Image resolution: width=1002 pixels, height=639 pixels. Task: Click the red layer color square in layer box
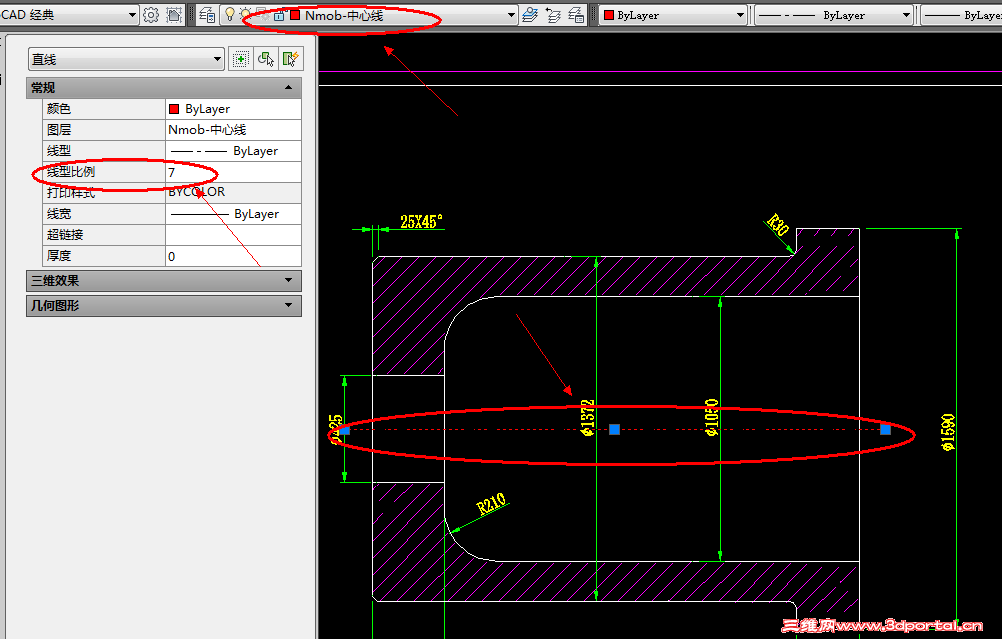coord(295,15)
